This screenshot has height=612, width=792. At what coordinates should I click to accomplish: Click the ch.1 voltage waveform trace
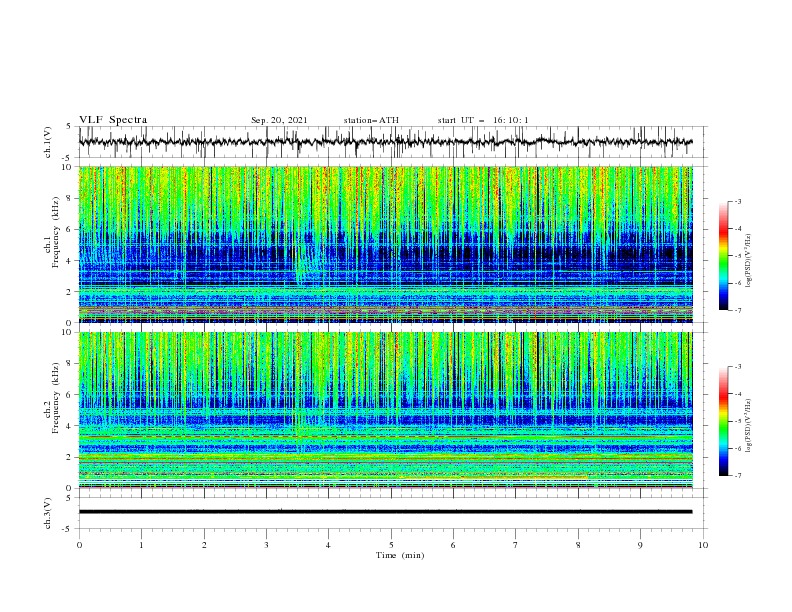[x=386, y=142]
